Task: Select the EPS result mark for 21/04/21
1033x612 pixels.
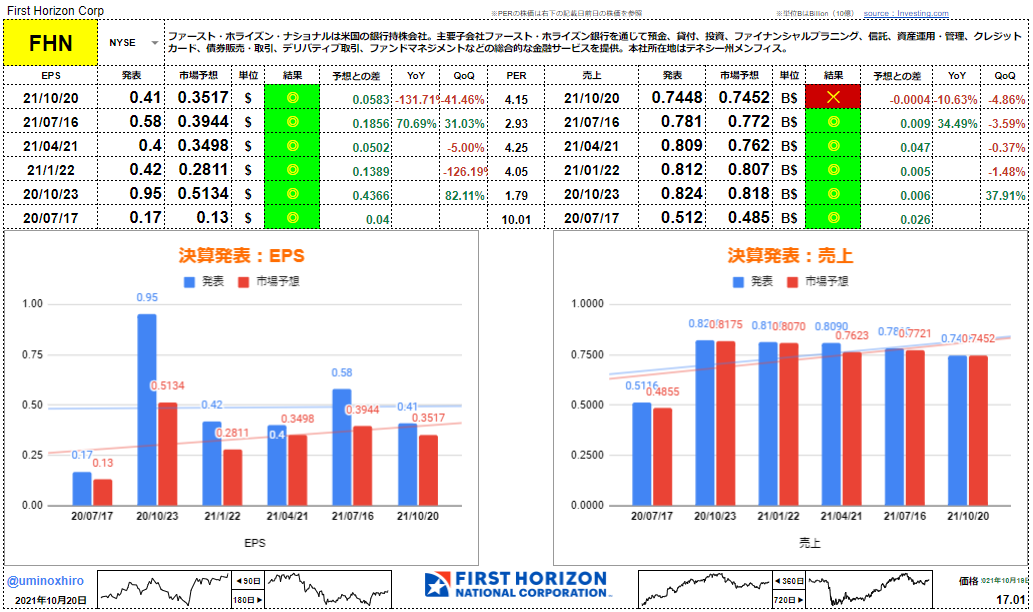Action: click(x=293, y=146)
